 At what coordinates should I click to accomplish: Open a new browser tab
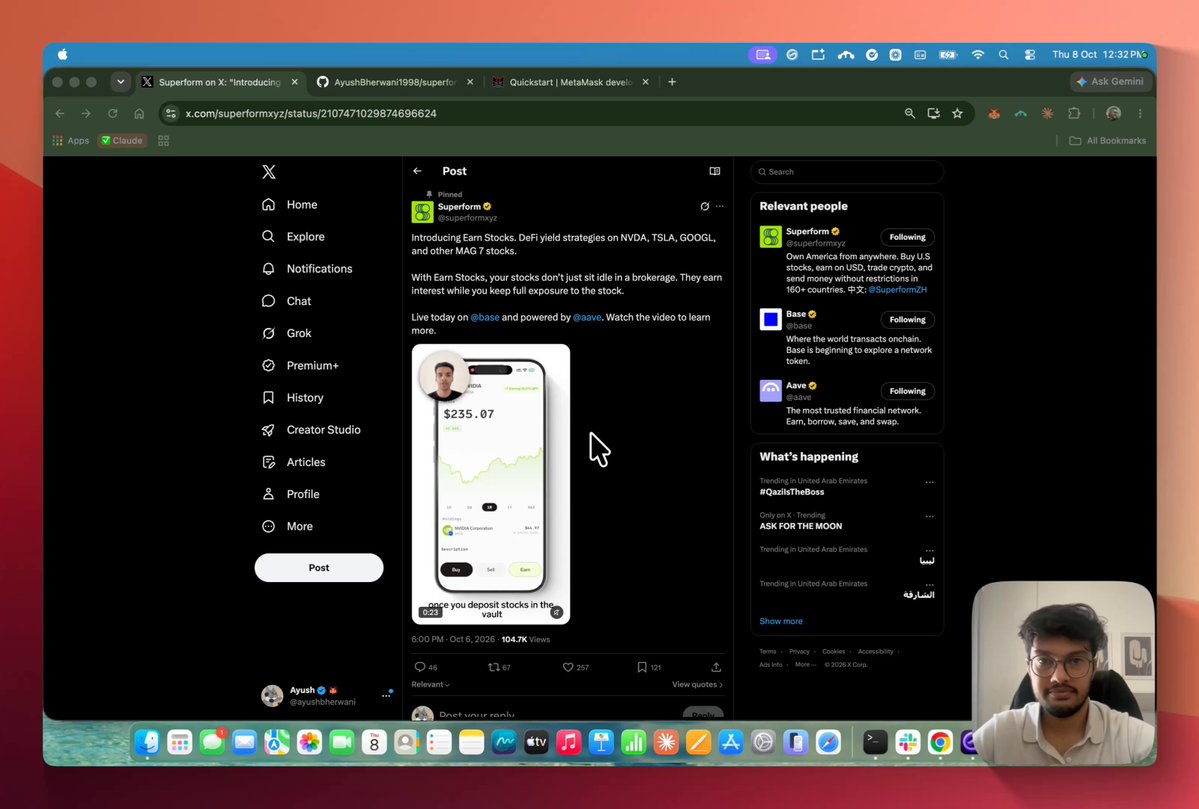(672, 82)
